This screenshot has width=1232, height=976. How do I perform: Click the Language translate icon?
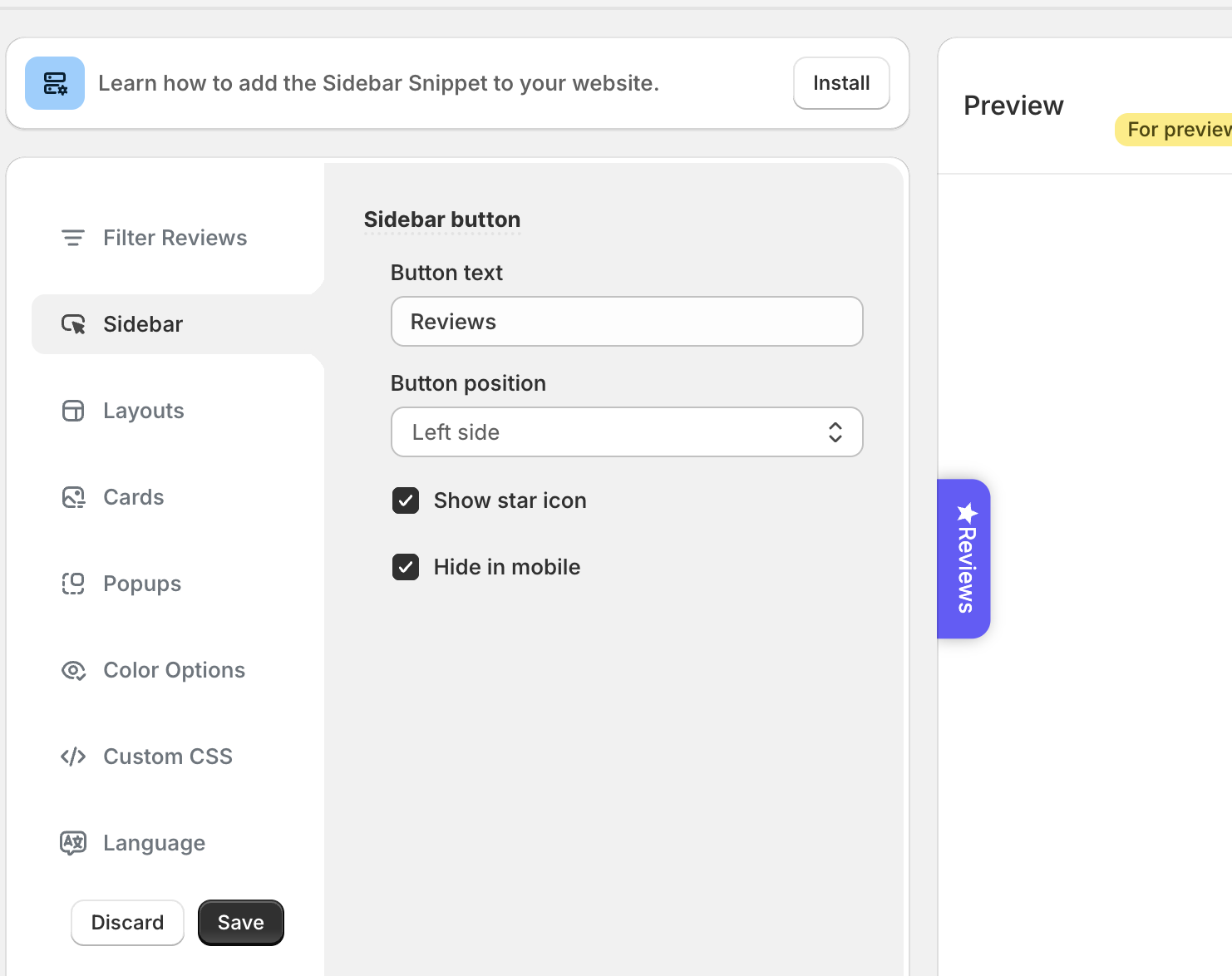(x=73, y=843)
